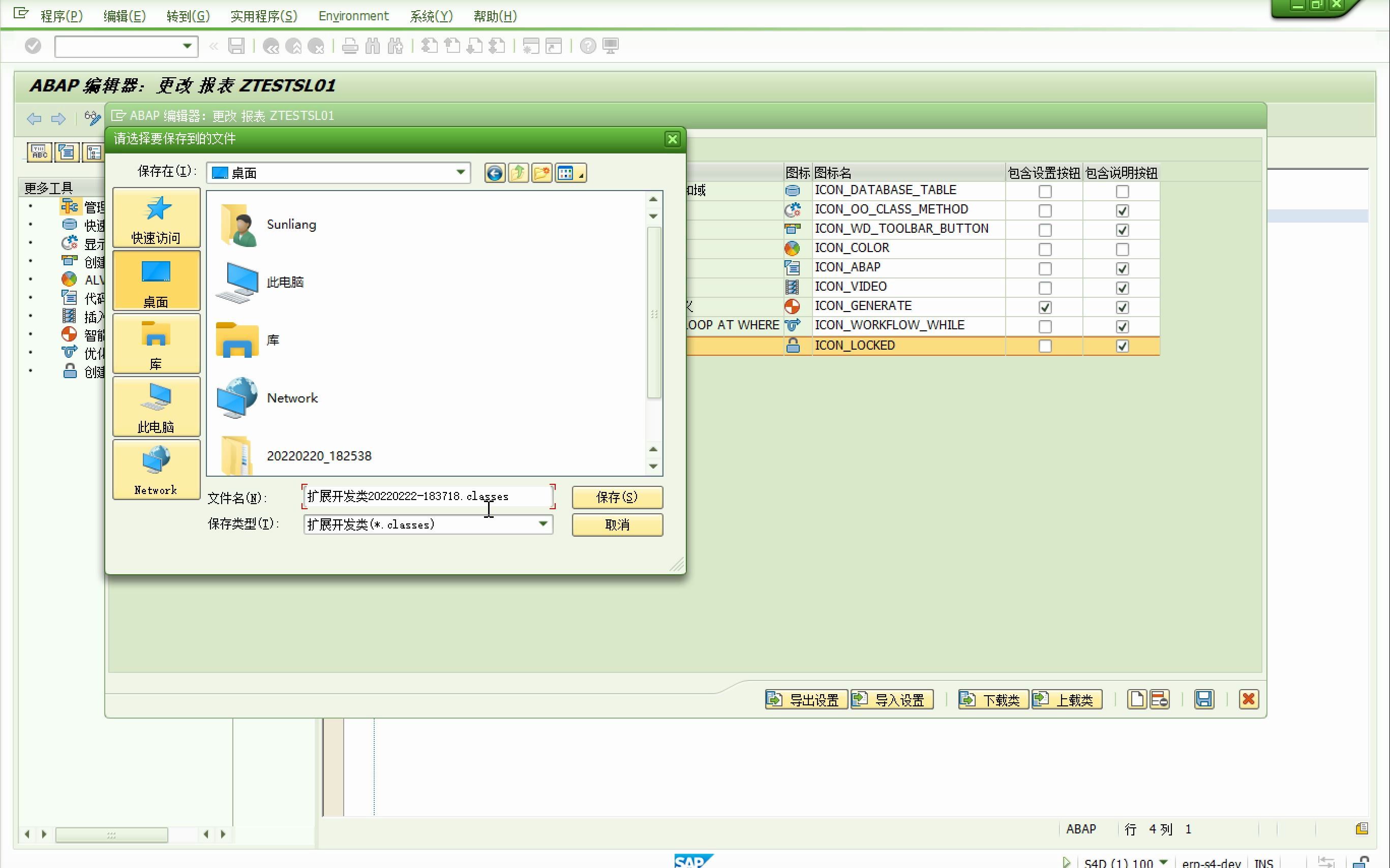Click the red delete X icon in bottom toolbar
Image resolution: width=1390 pixels, height=868 pixels.
1248,699
